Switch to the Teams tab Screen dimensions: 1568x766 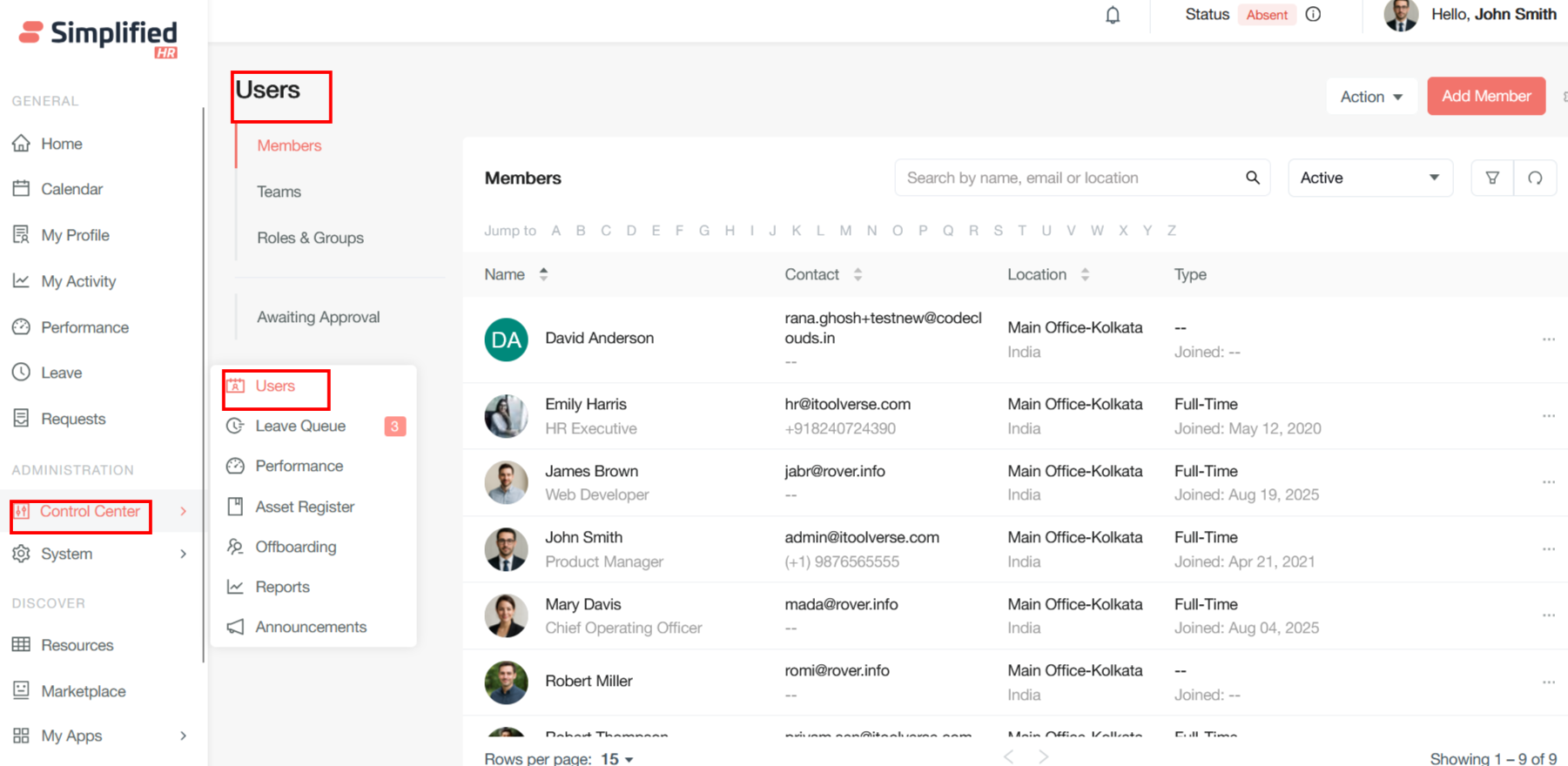pyautogui.click(x=279, y=191)
